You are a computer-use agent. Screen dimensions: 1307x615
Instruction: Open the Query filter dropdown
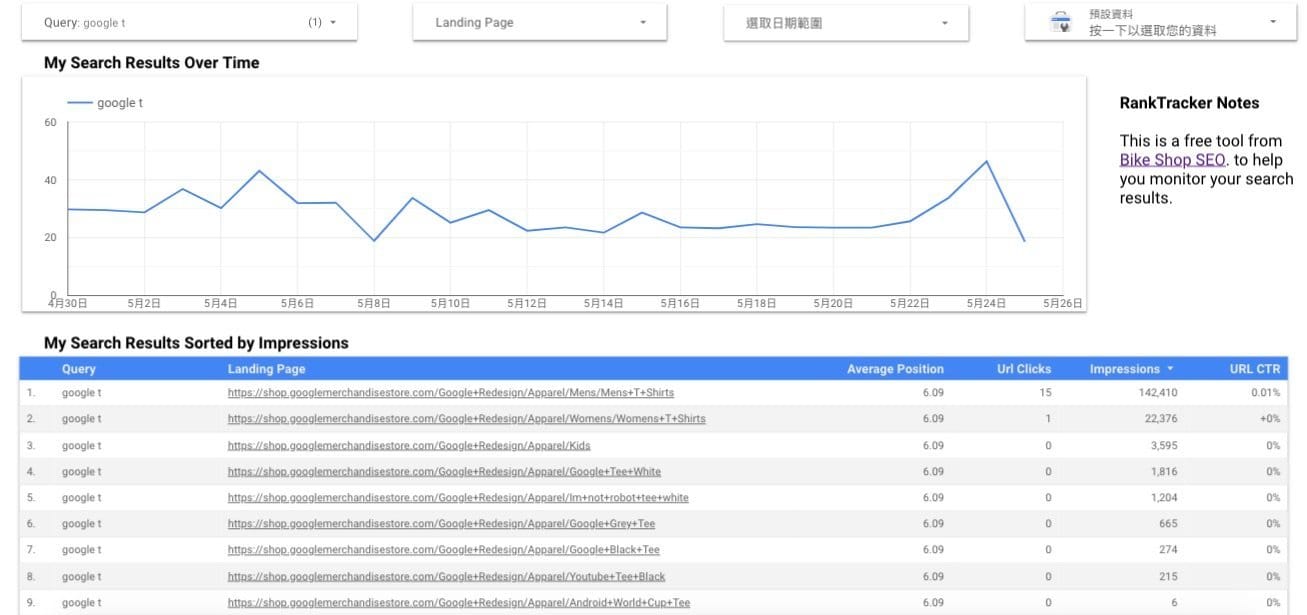(x=190, y=22)
